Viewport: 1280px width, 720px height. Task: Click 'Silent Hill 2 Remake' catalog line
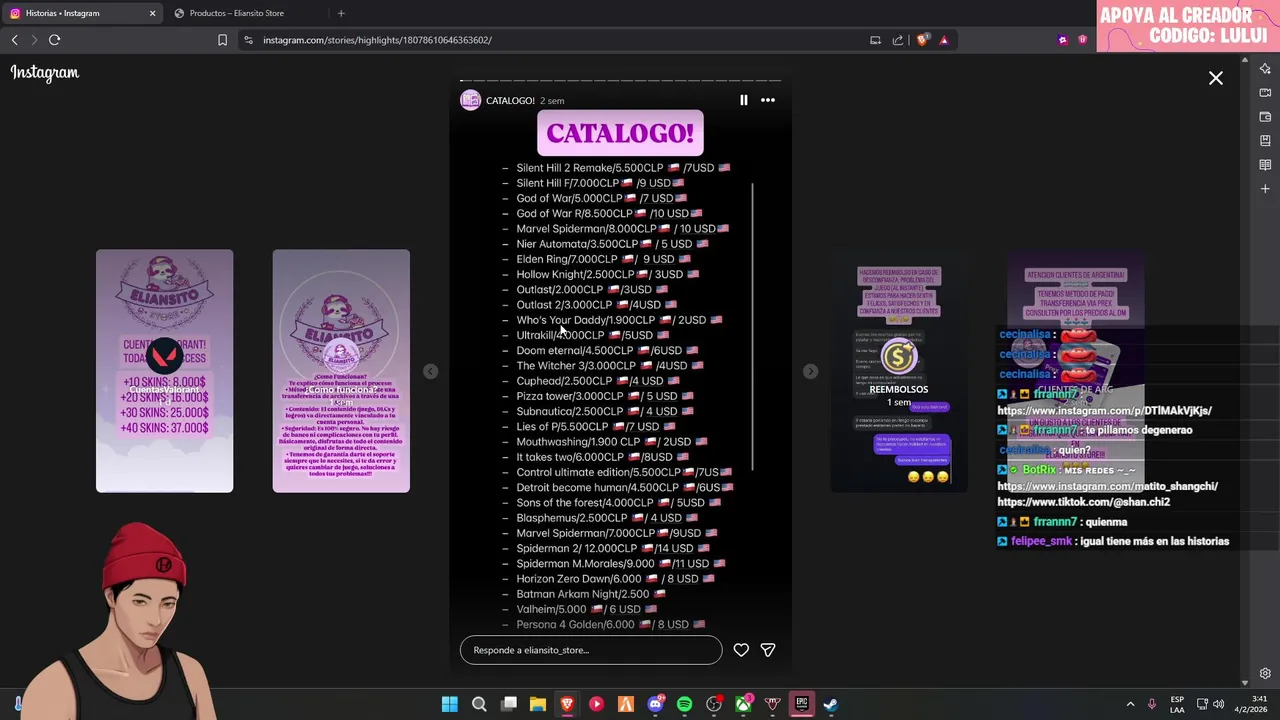(x=623, y=168)
